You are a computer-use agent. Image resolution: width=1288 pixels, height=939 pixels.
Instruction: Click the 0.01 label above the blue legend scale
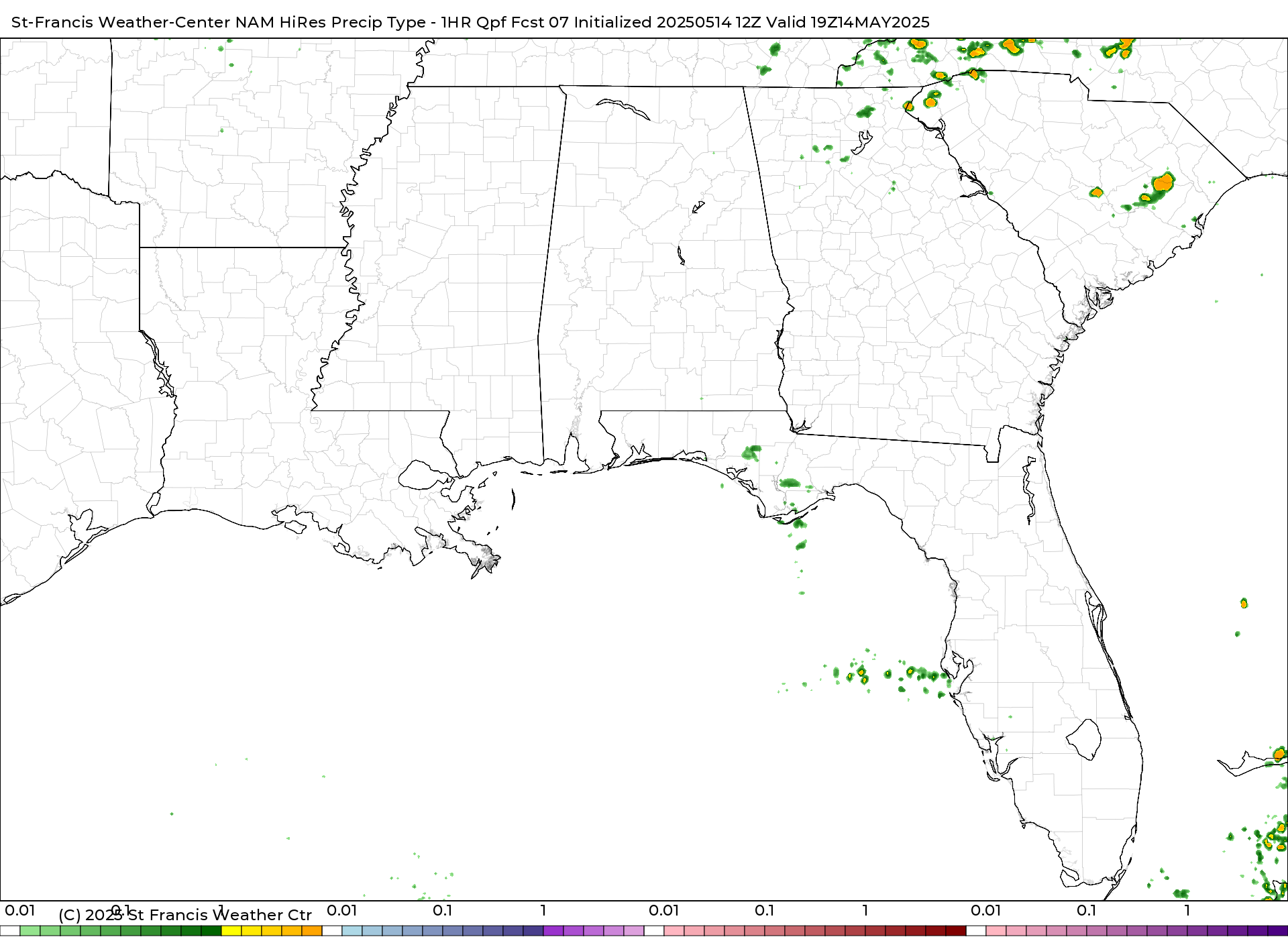click(342, 910)
